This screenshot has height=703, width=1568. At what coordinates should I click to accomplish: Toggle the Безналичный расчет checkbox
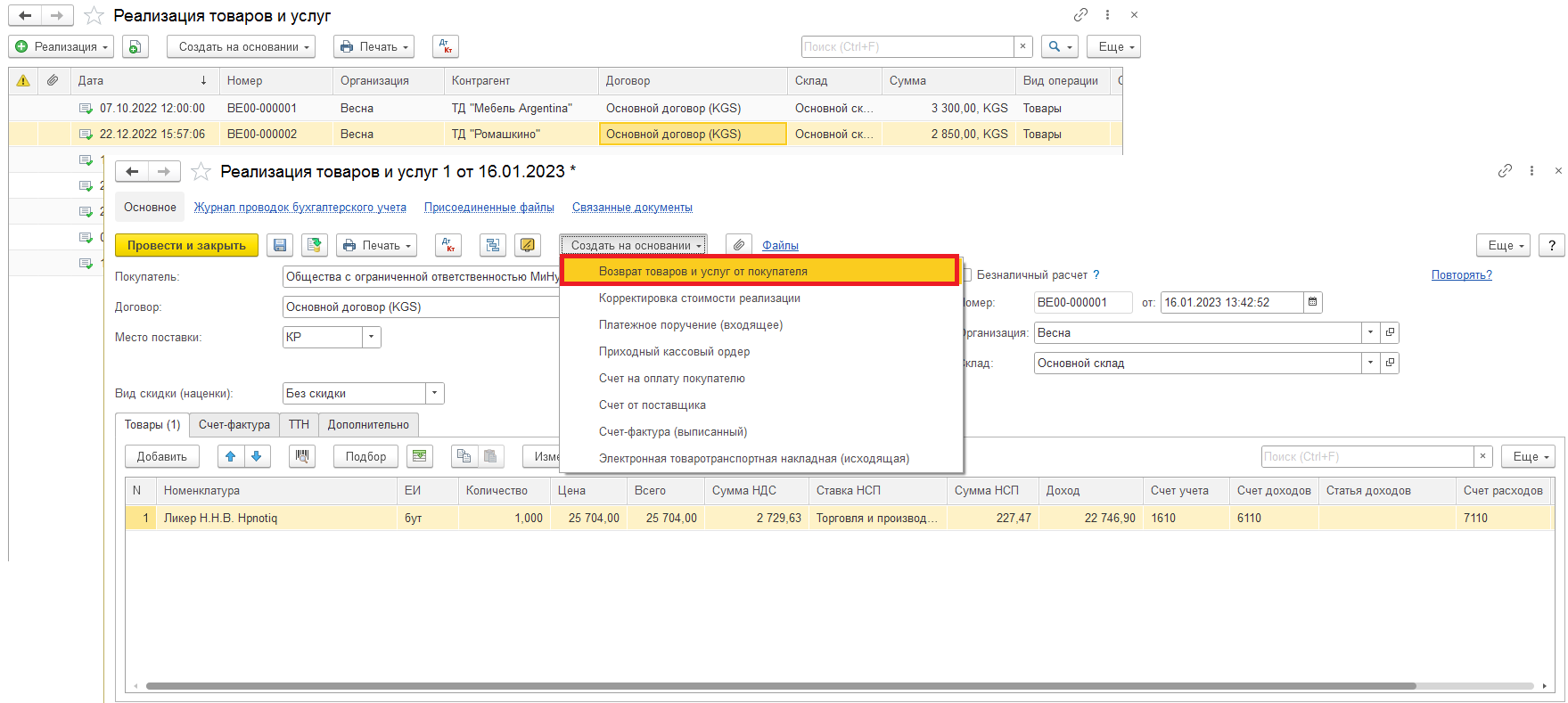967,274
